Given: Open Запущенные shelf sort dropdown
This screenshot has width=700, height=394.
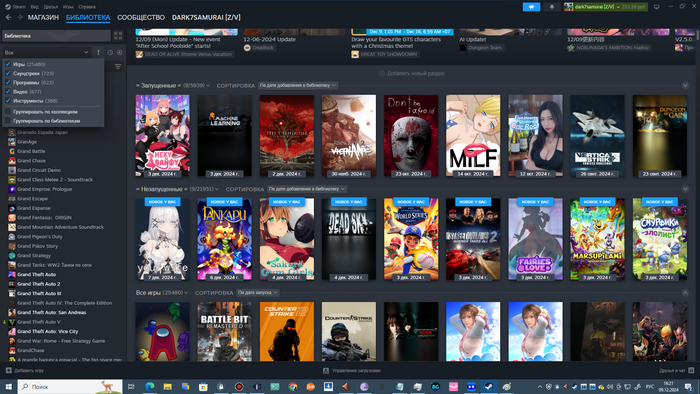Looking at the screenshot, I should [x=297, y=85].
